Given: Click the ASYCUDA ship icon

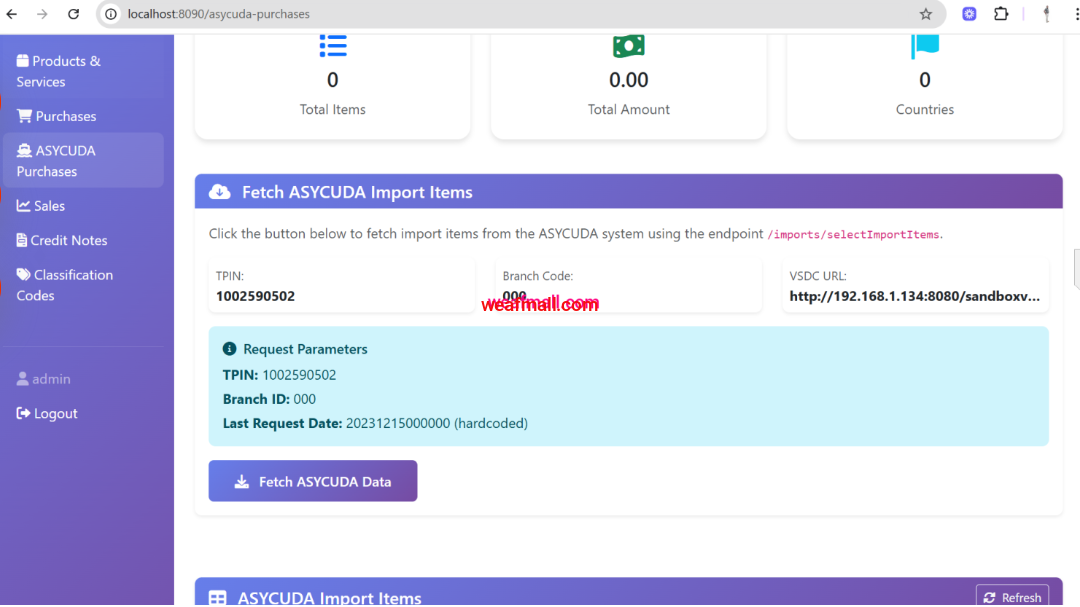Looking at the screenshot, I should click(24, 150).
